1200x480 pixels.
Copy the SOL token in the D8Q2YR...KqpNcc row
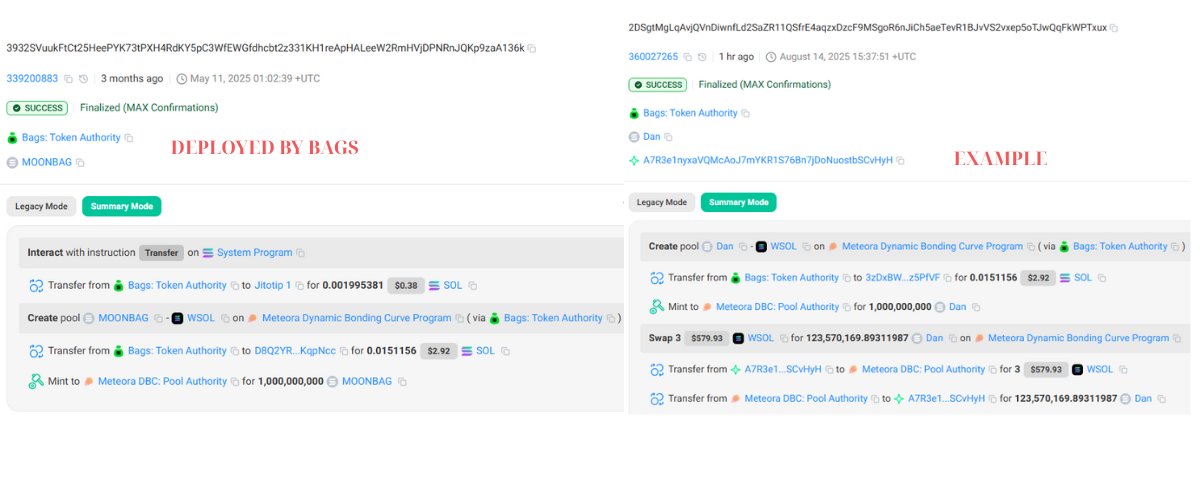[x=505, y=351]
